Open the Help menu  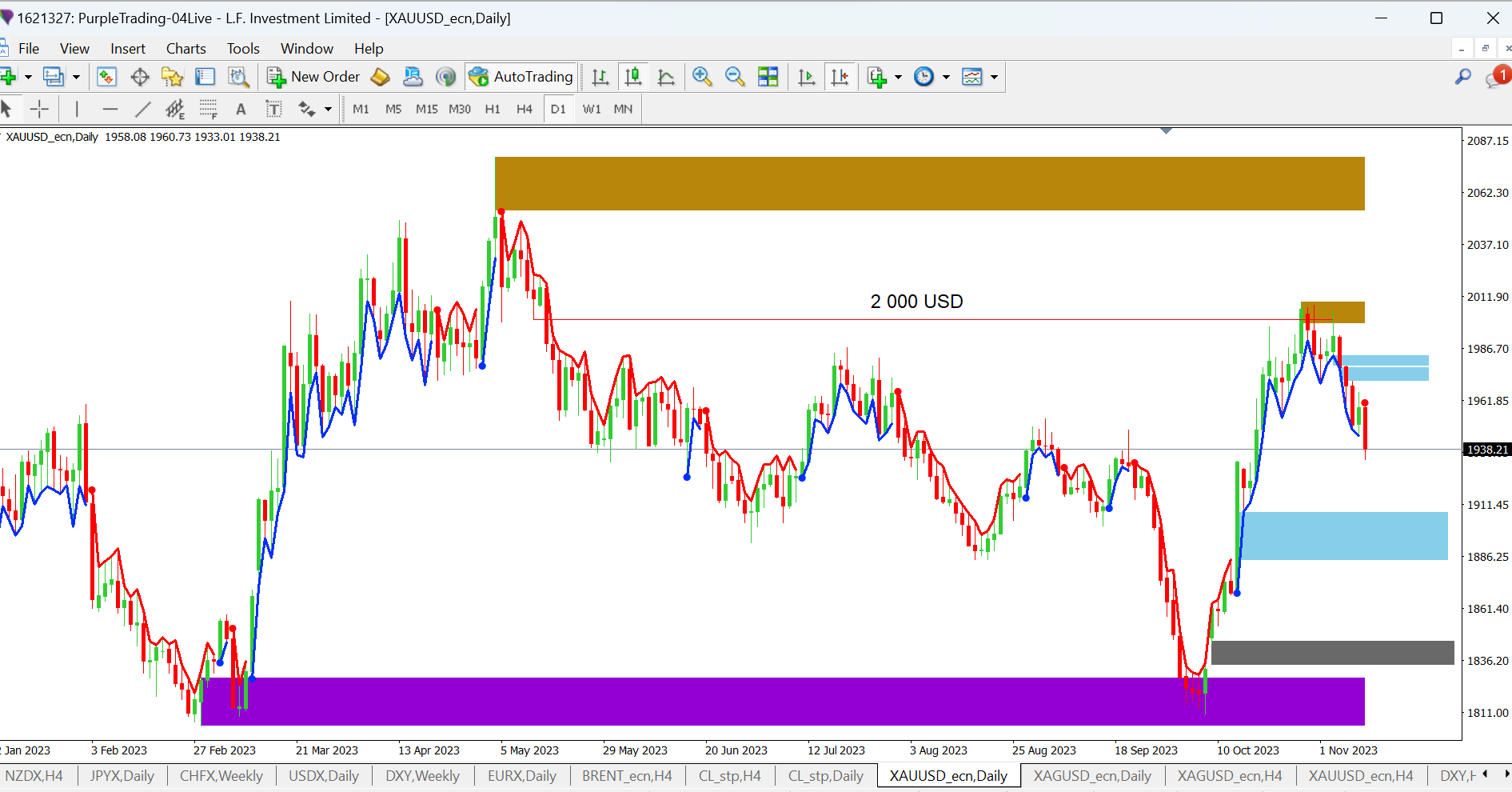[x=369, y=49]
